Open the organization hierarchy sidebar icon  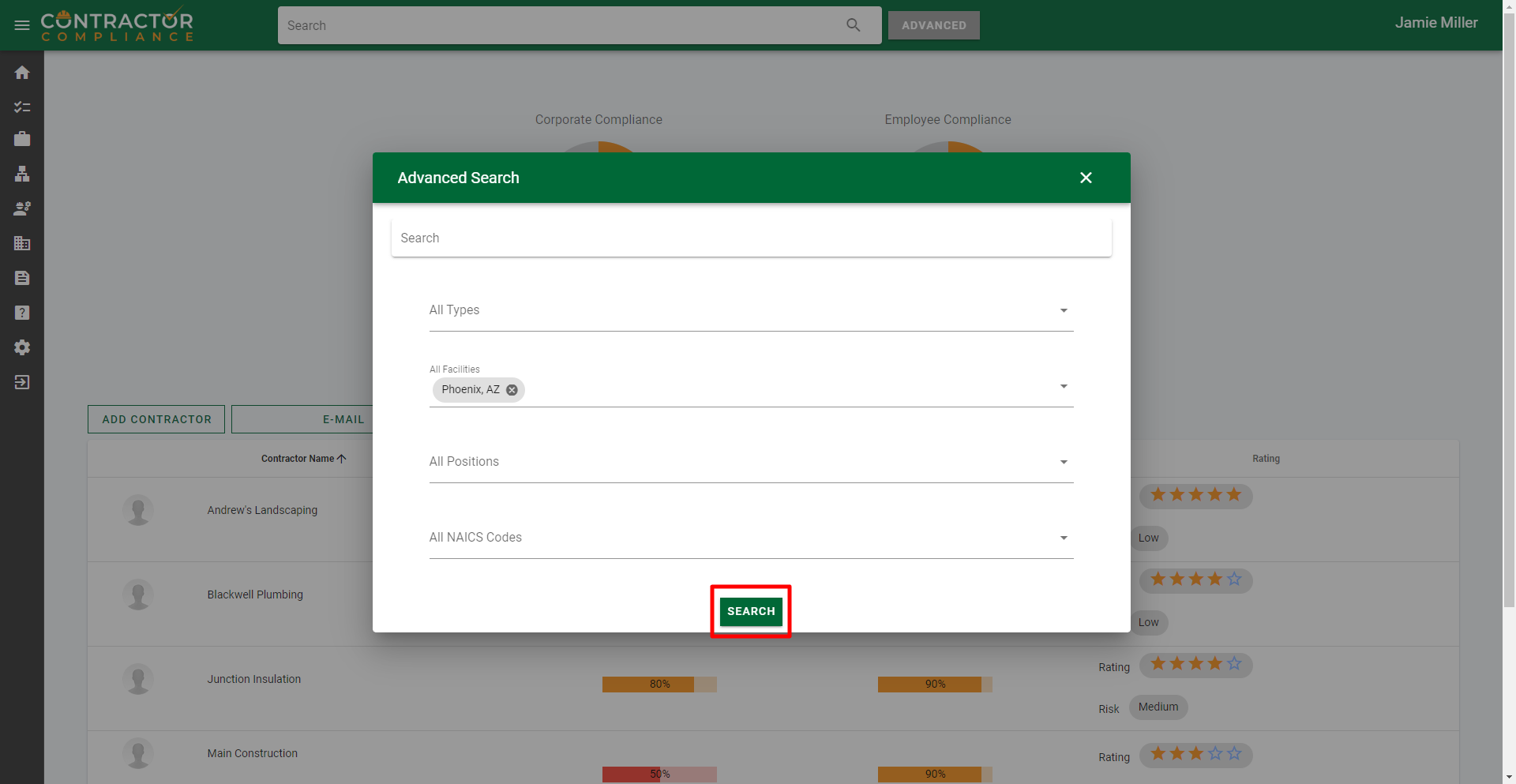click(22, 174)
